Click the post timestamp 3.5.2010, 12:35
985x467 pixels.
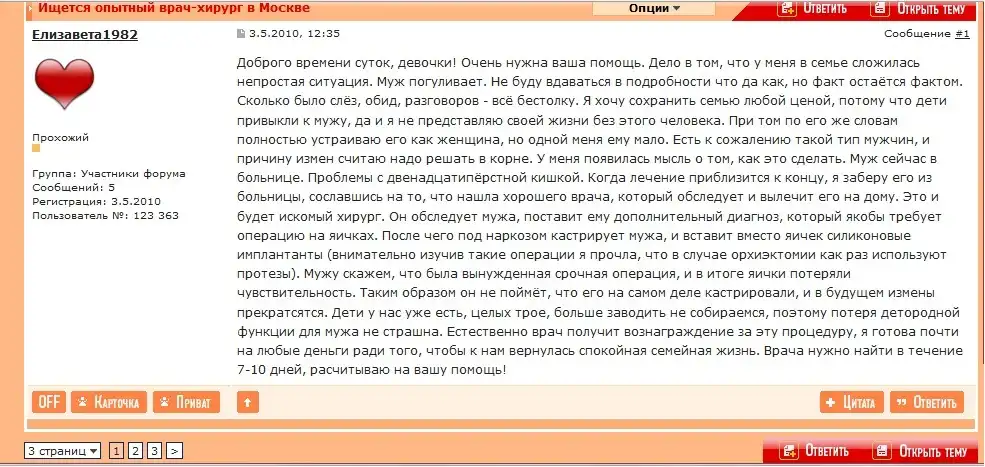[294, 34]
